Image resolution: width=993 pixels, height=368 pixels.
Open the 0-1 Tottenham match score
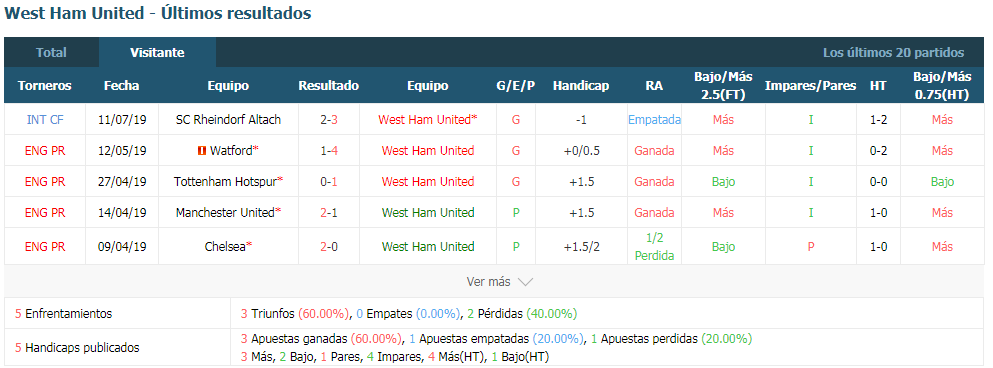point(329,182)
